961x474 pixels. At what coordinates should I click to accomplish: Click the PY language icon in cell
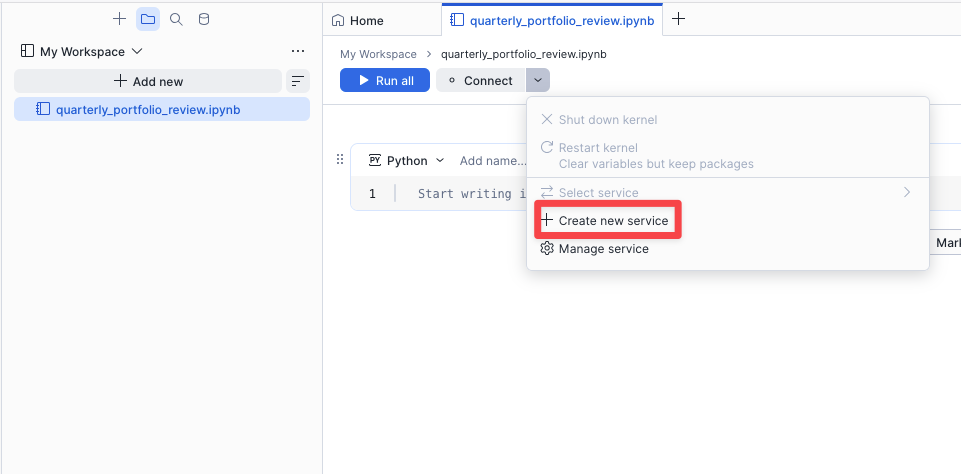click(374, 161)
